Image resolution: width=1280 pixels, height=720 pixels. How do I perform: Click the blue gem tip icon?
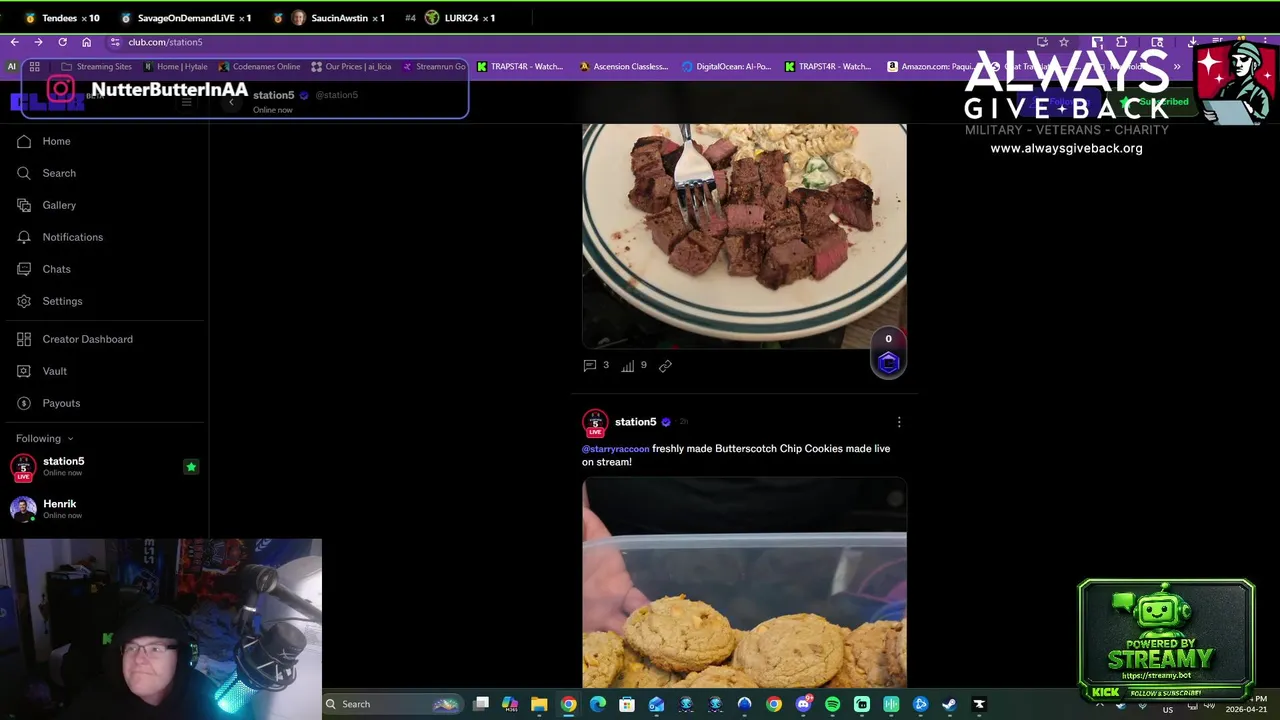888,363
